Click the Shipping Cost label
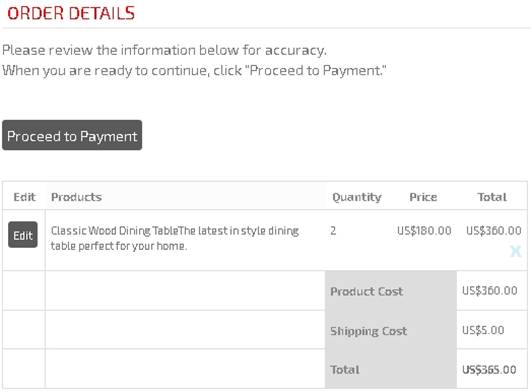 point(368,331)
